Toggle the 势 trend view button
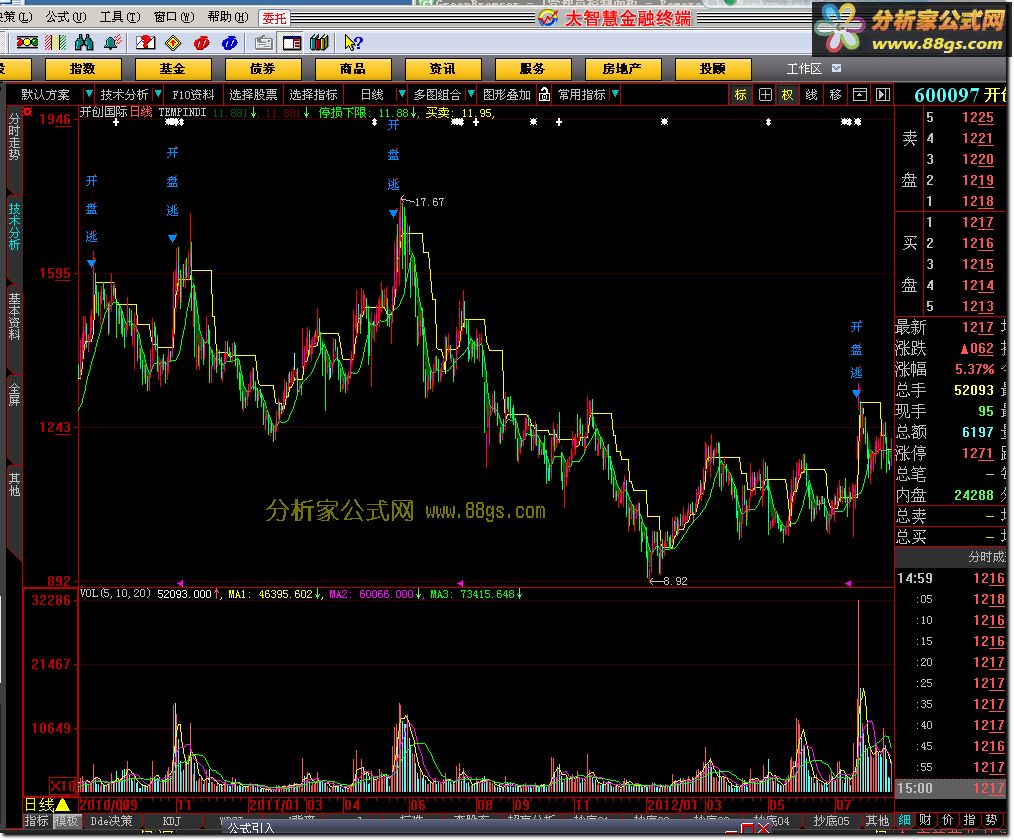The width and height of the screenshot is (1014, 840). pyautogui.click(x=991, y=820)
